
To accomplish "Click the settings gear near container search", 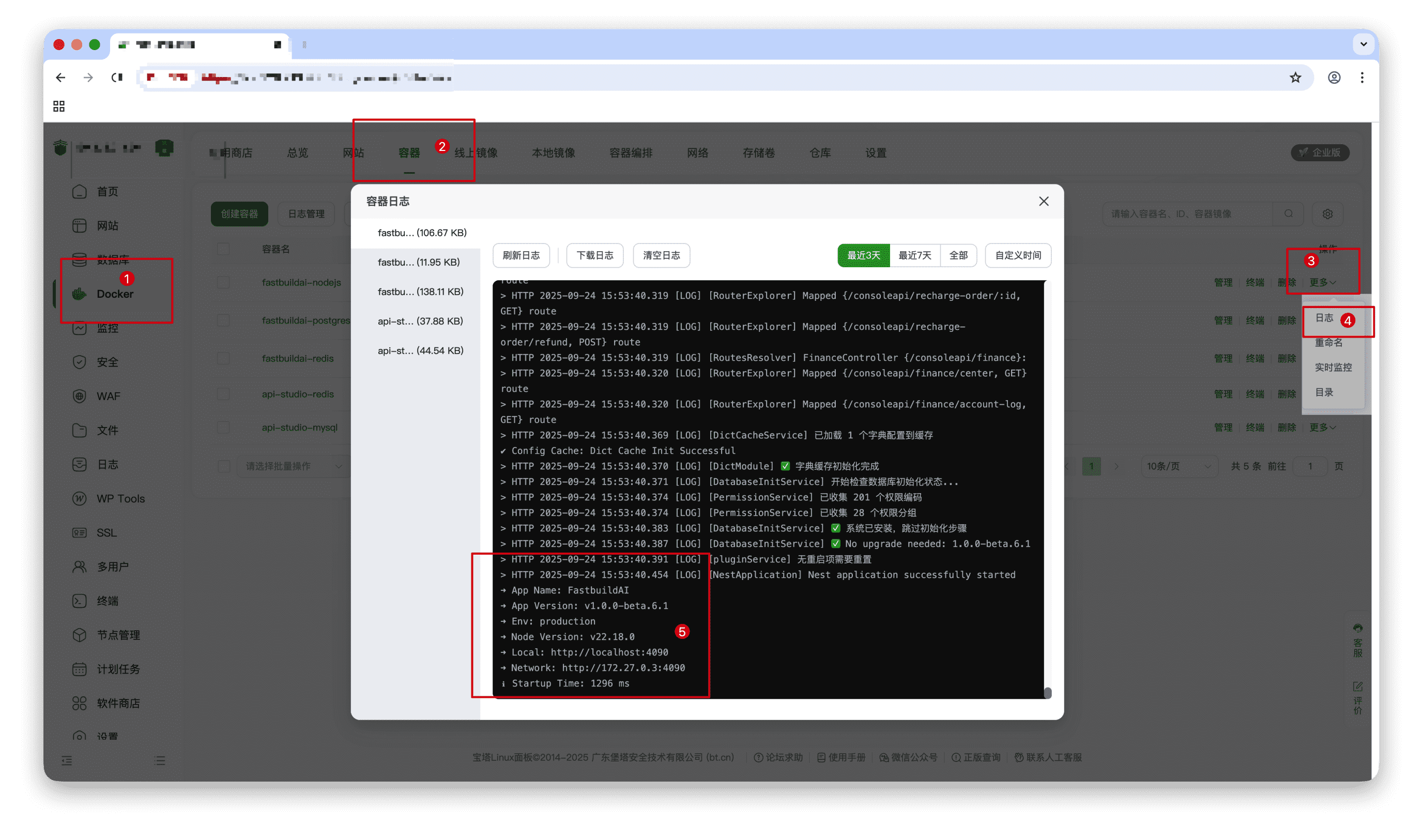I will pyautogui.click(x=1327, y=213).
